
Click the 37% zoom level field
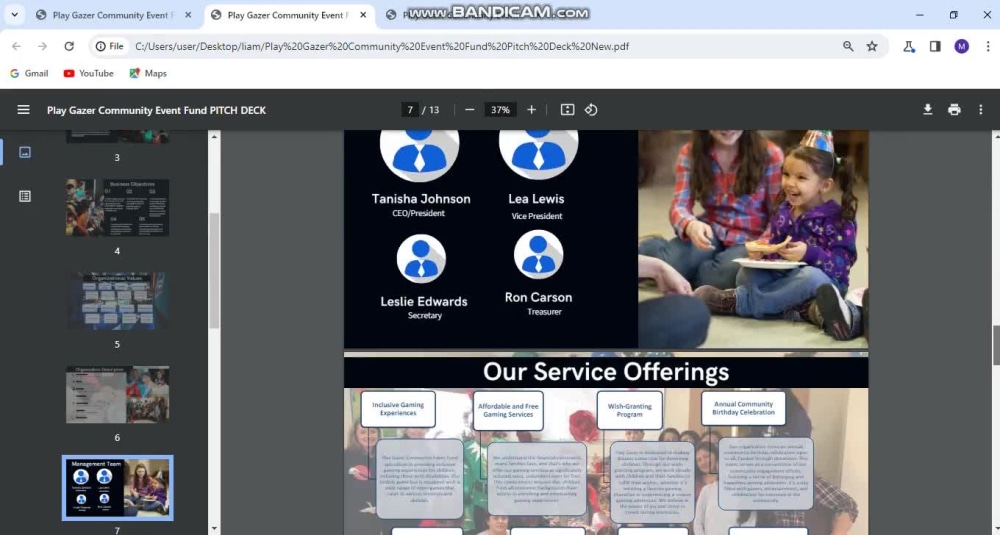pyautogui.click(x=501, y=110)
